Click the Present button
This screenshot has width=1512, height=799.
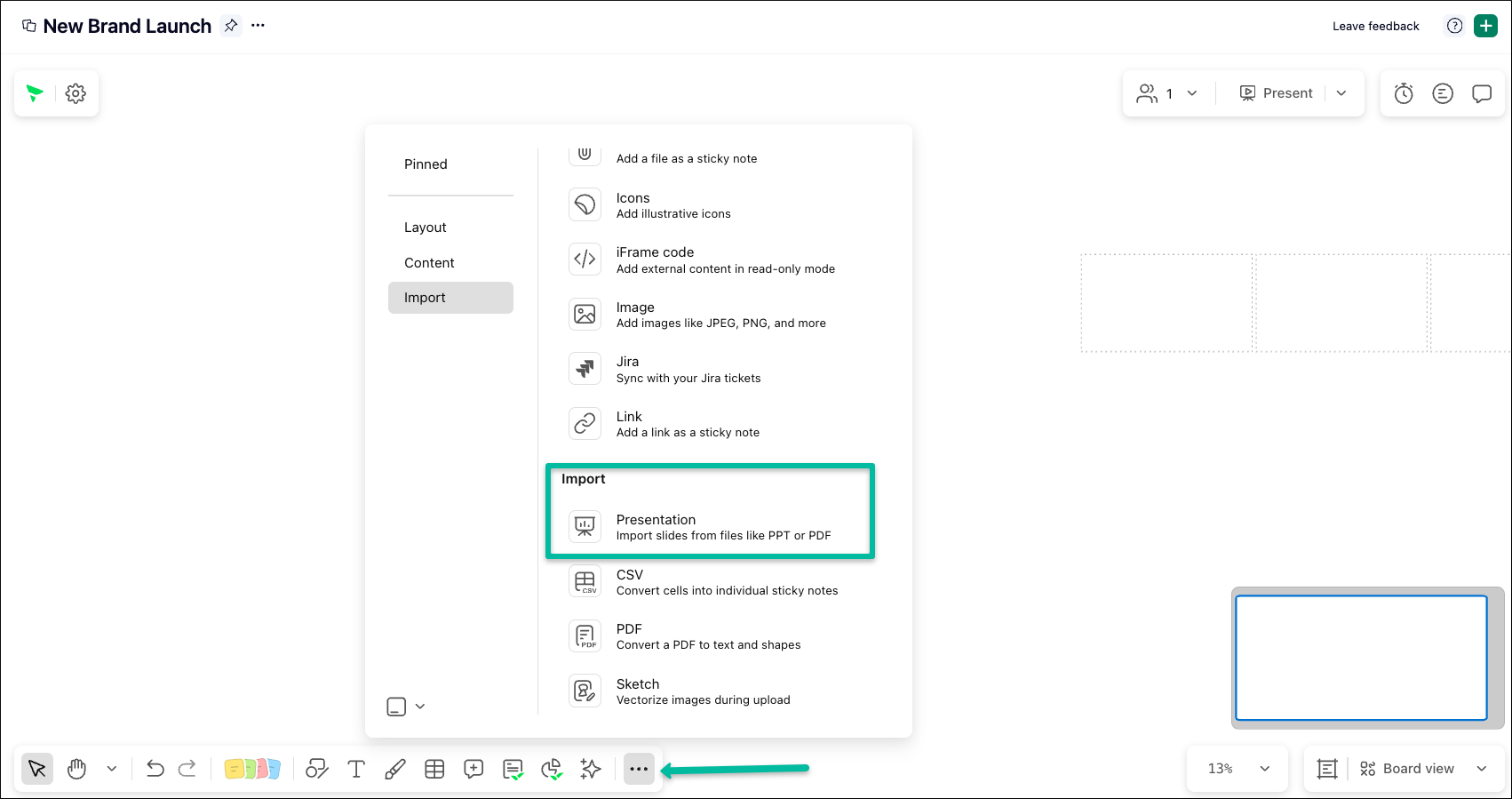tap(1277, 93)
